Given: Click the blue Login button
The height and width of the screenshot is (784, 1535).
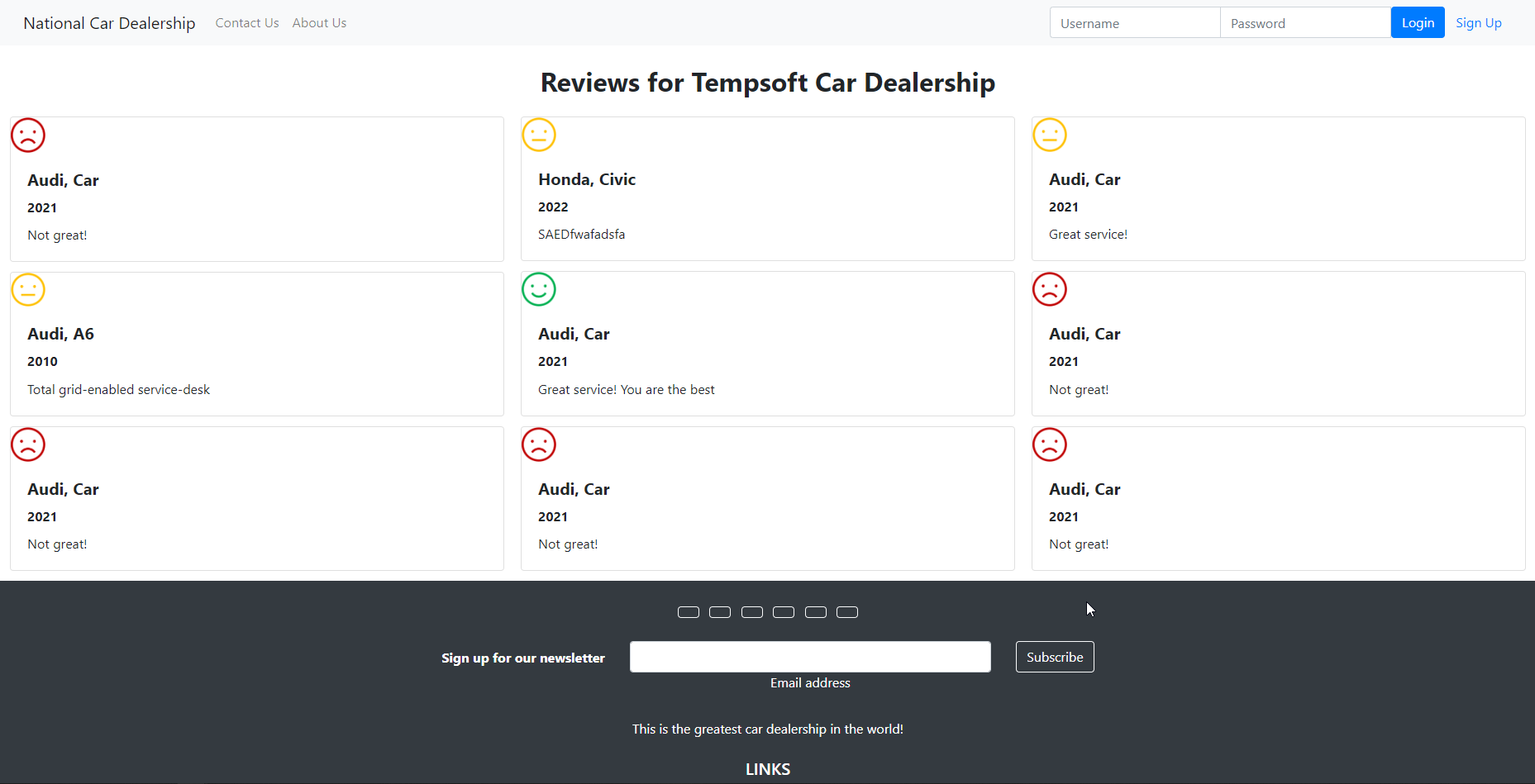Looking at the screenshot, I should coord(1418,22).
